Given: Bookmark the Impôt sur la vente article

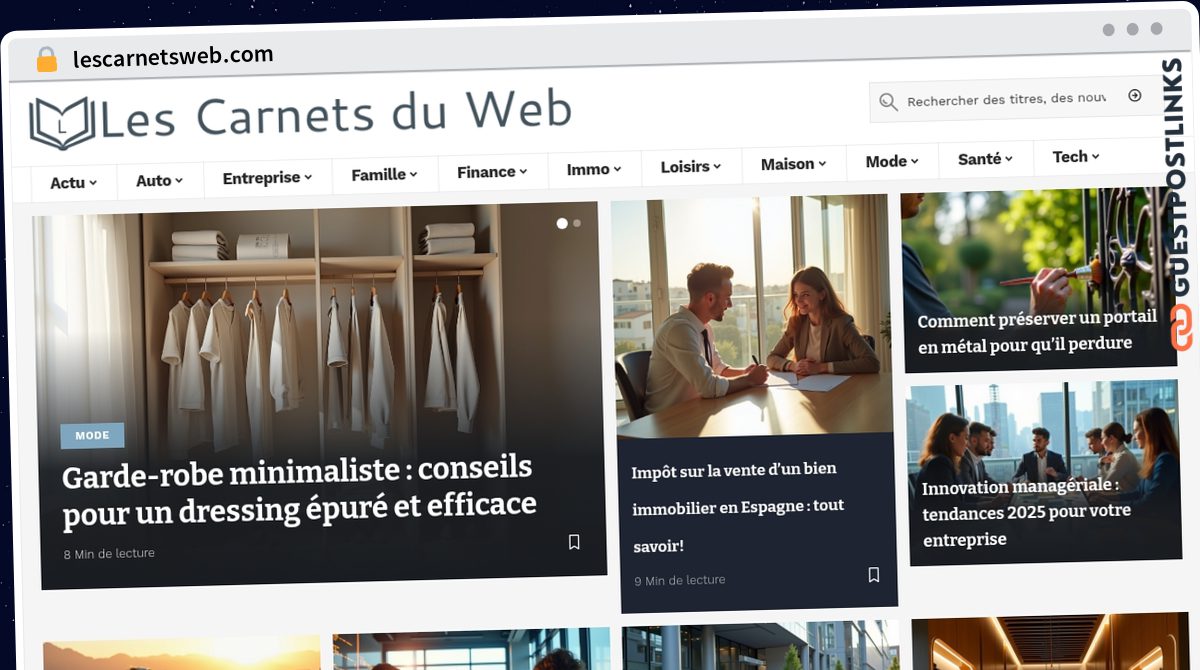Looking at the screenshot, I should tap(873, 575).
